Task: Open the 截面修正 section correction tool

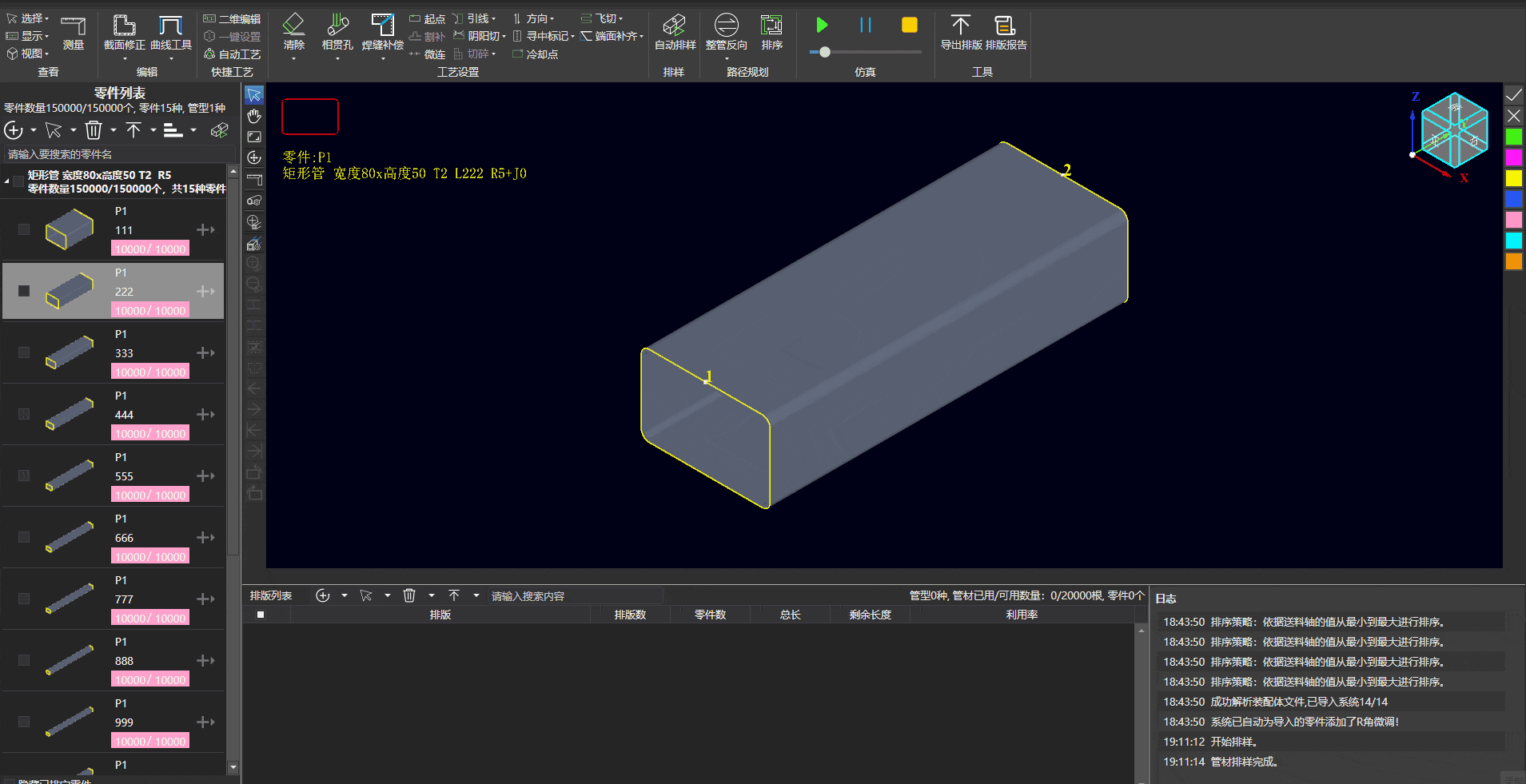Action: pos(125,33)
